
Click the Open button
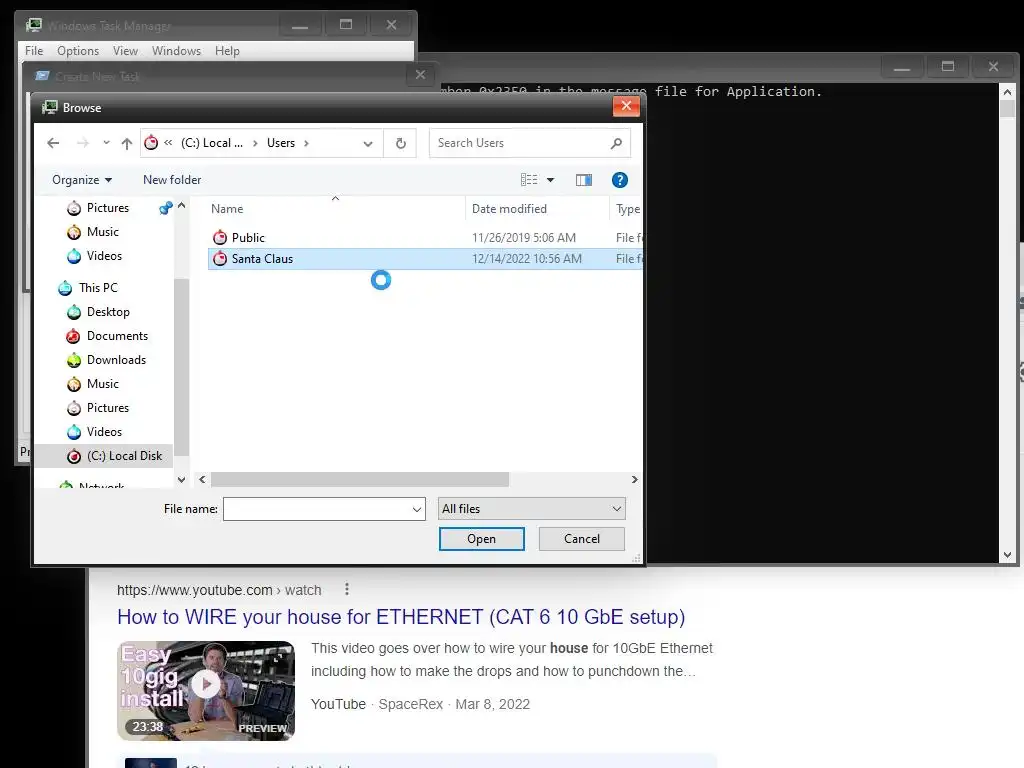tap(481, 539)
